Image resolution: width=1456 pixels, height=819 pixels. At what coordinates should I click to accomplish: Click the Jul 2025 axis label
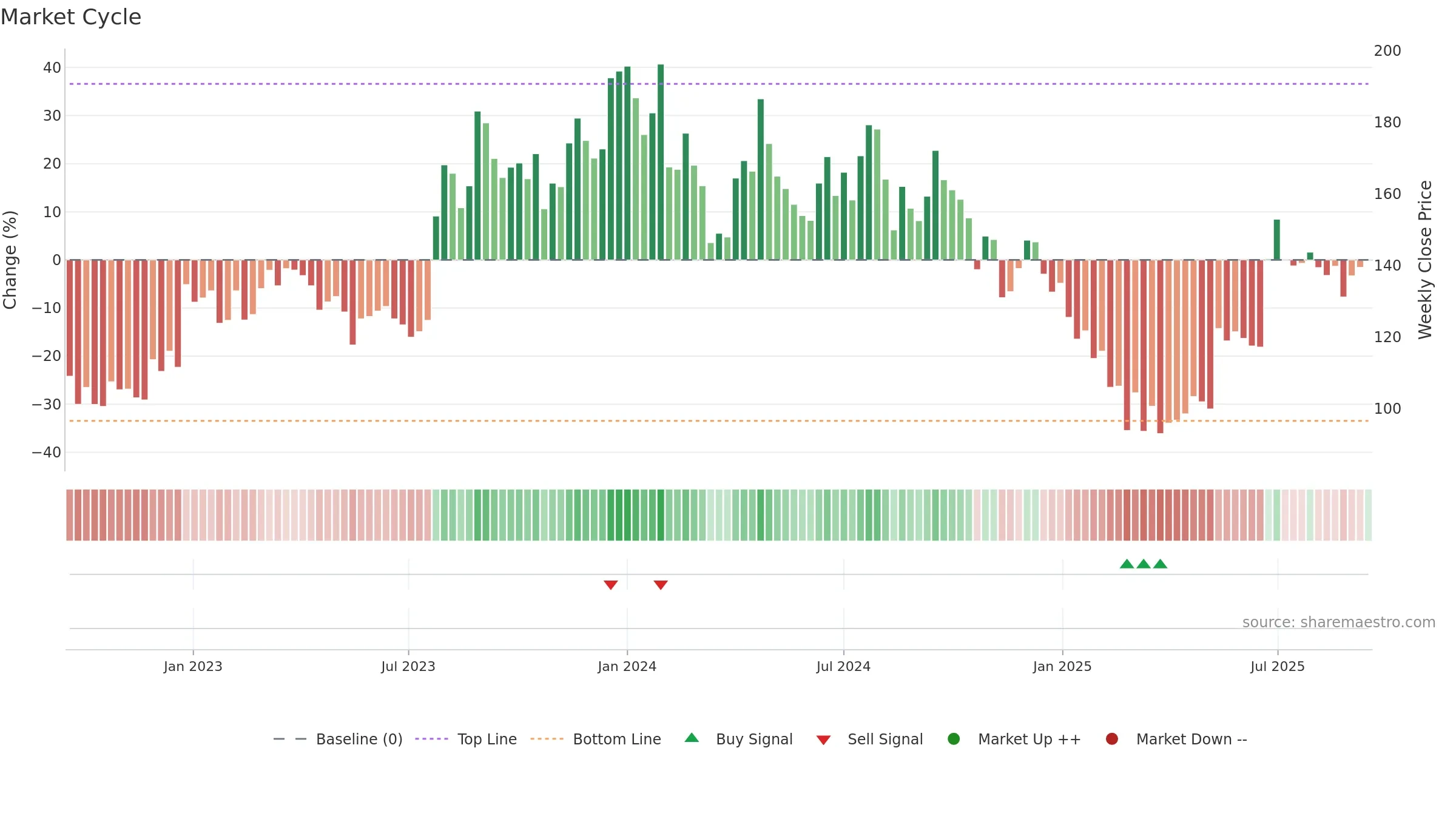coord(1278,667)
